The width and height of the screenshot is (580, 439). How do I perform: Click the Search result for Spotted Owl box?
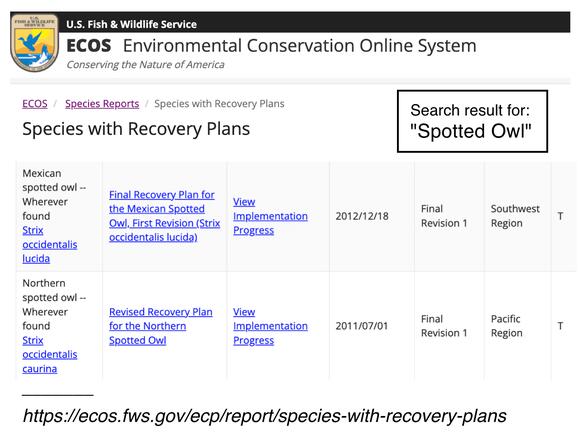[x=472, y=121]
